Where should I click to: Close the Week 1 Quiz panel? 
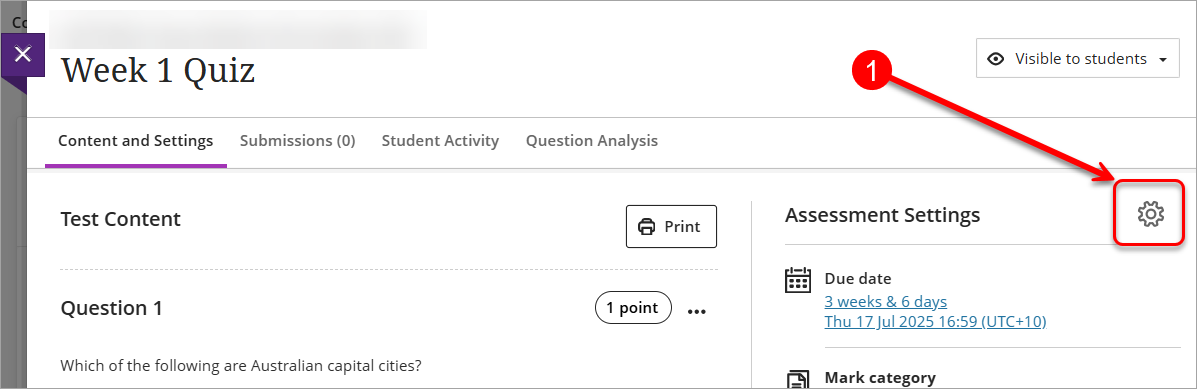click(x=23, y=55)
